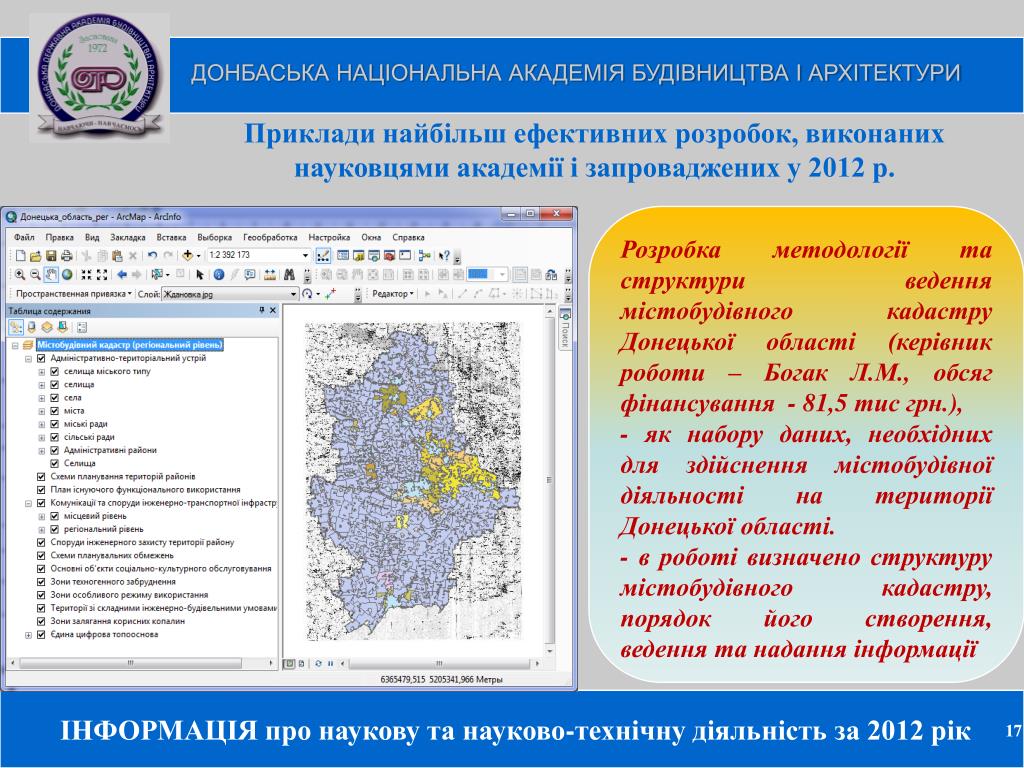
Task: Open the map scale 1:2 392 173 dropdown
Action: 305,255
